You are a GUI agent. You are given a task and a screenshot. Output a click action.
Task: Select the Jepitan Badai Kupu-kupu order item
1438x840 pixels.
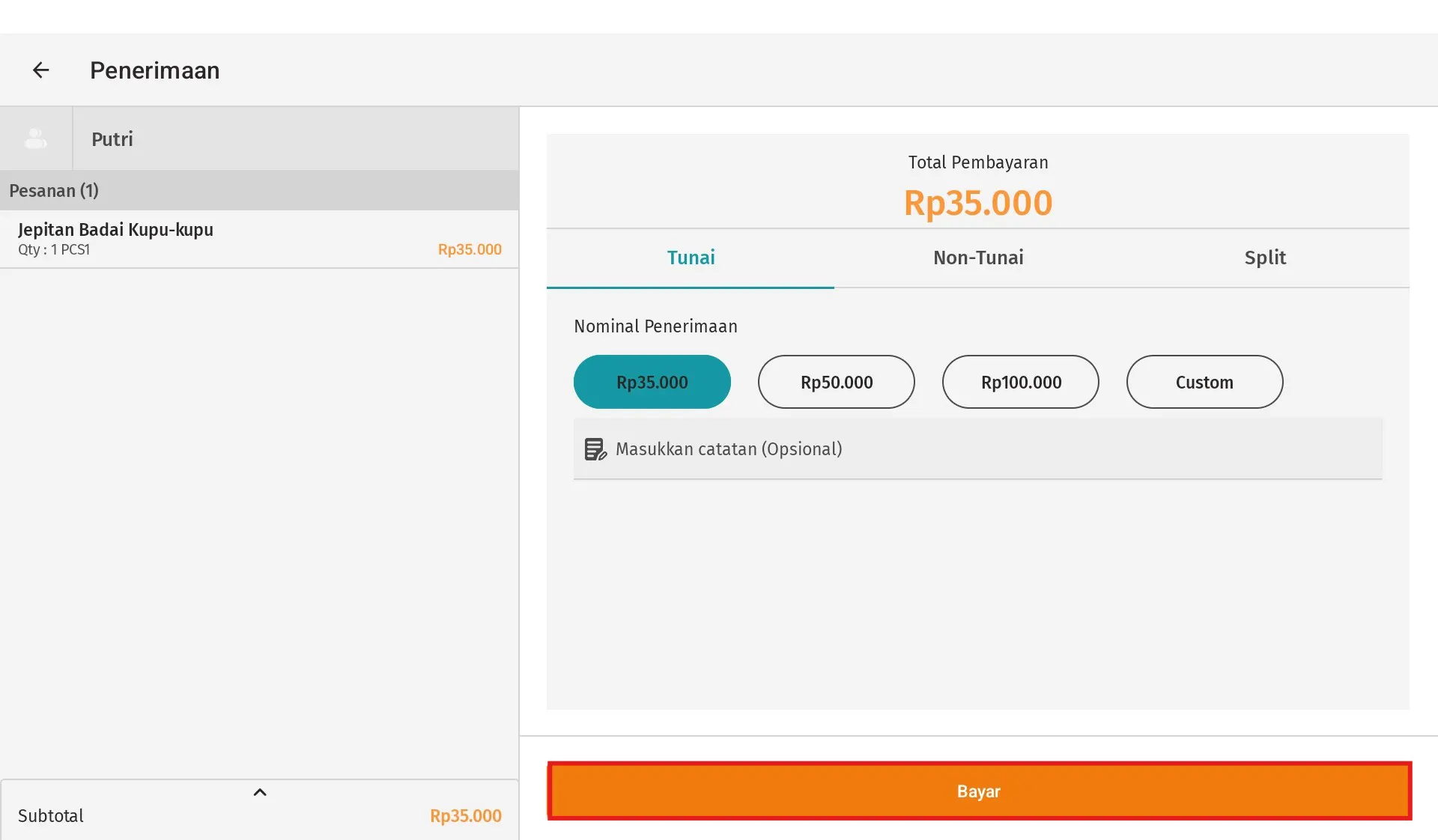(115, 230)
